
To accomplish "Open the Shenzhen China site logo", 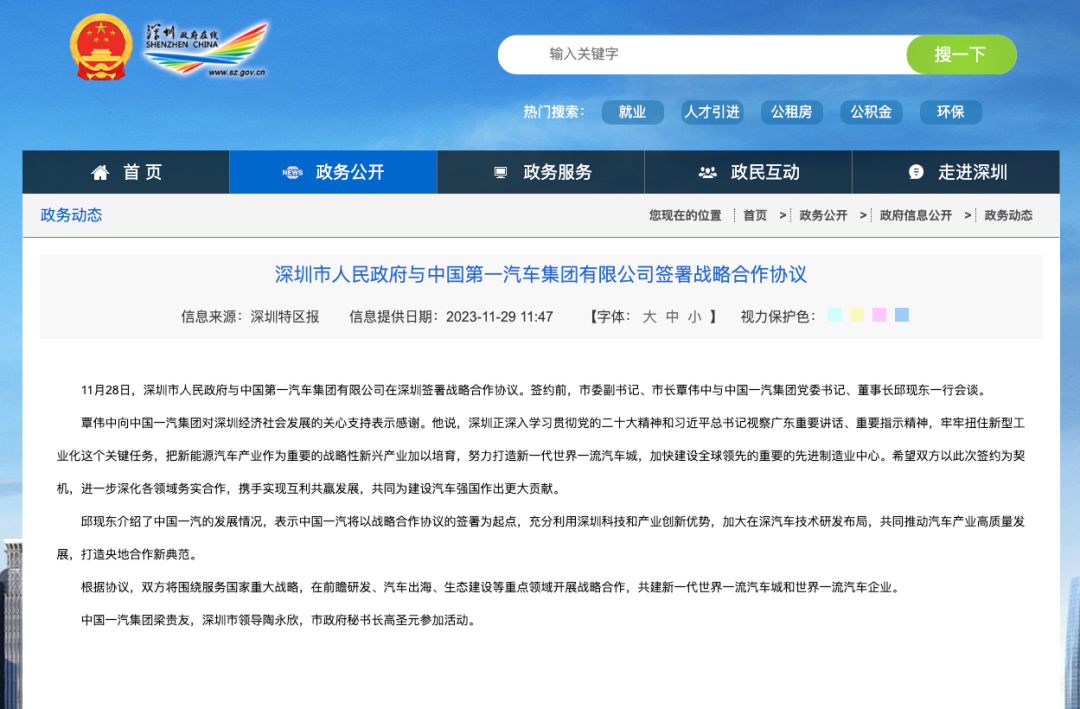I will (x=206, y=50).
